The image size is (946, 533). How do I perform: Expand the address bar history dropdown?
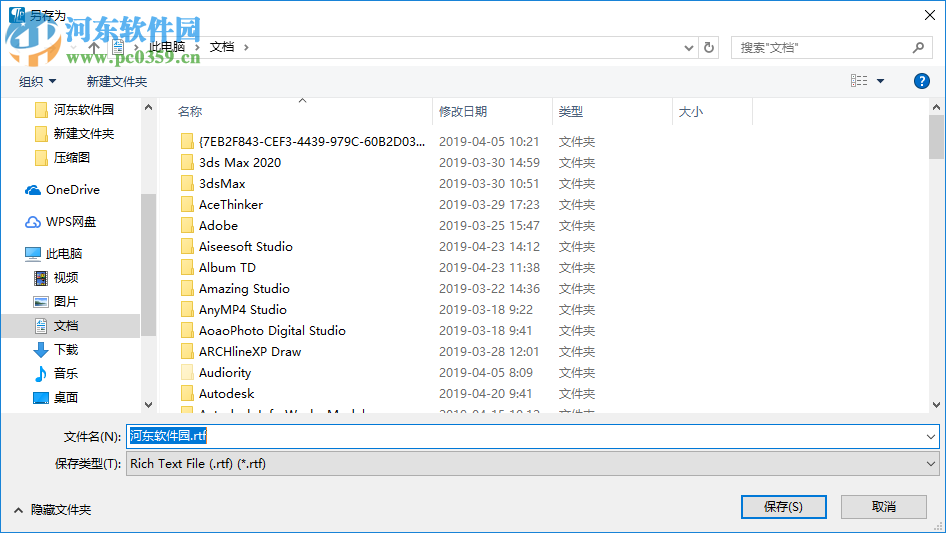688,48
